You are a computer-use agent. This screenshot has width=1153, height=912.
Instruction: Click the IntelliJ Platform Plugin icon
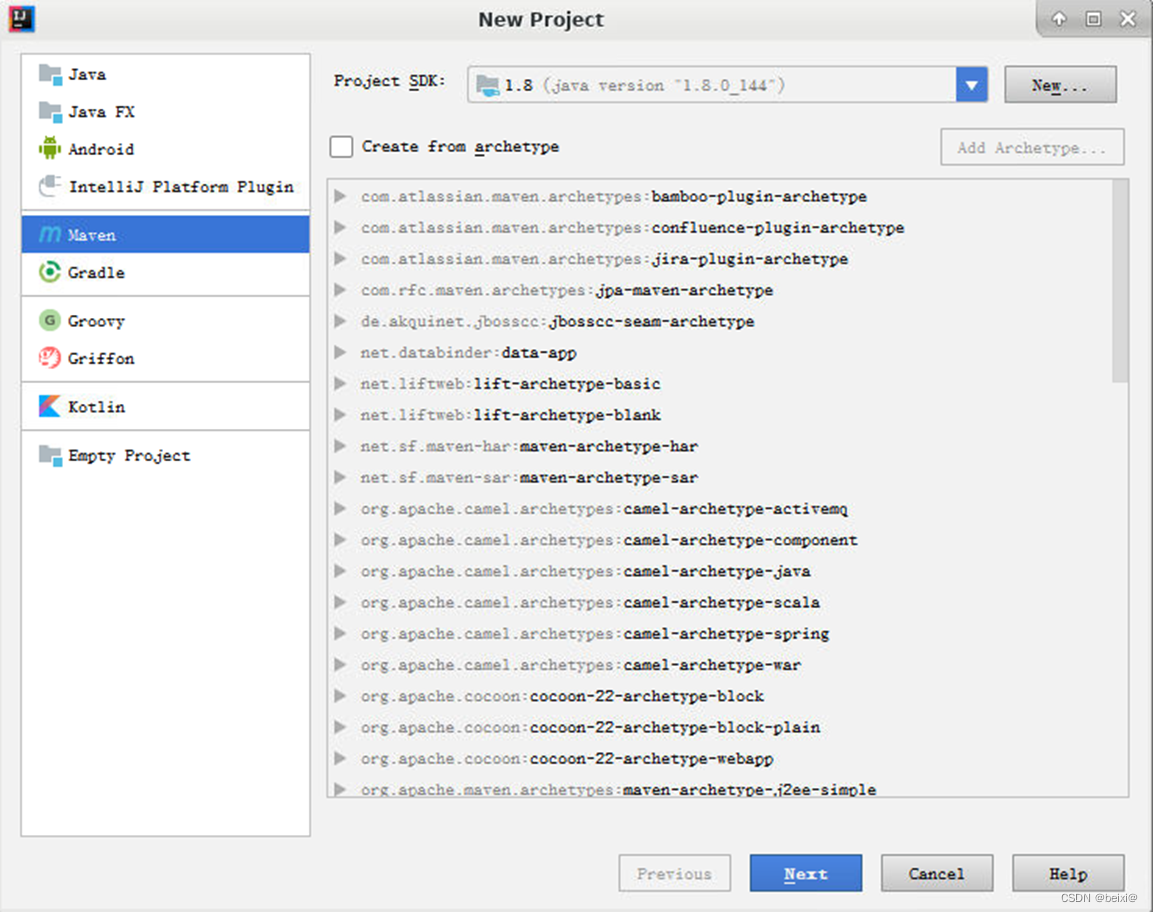(x=50, y=186)
